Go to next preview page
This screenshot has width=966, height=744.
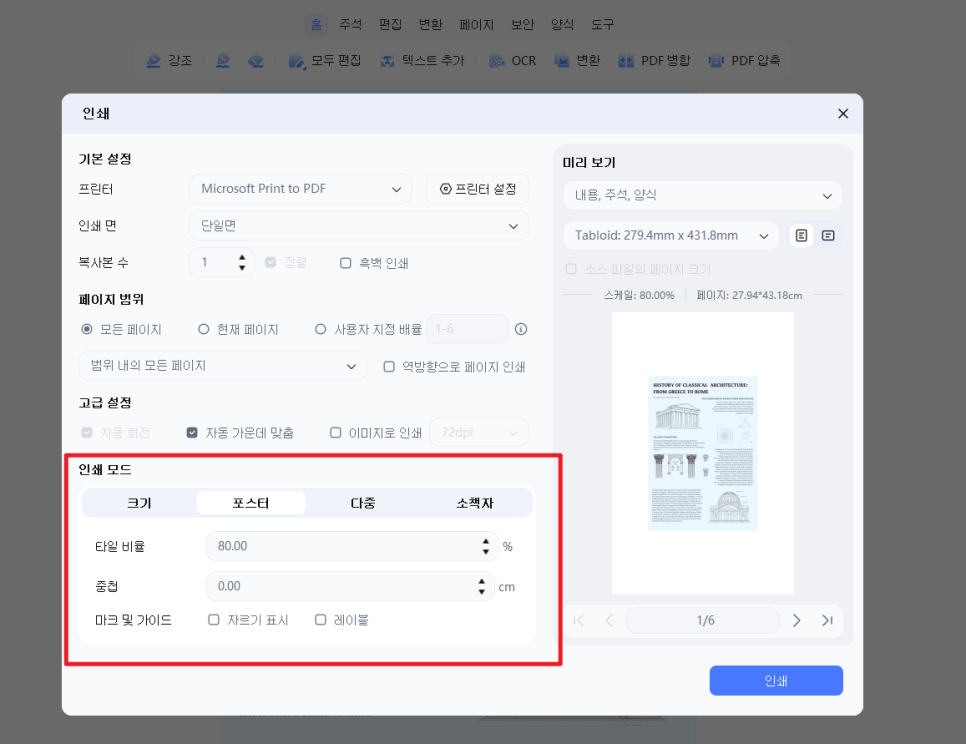coord(797,620)
